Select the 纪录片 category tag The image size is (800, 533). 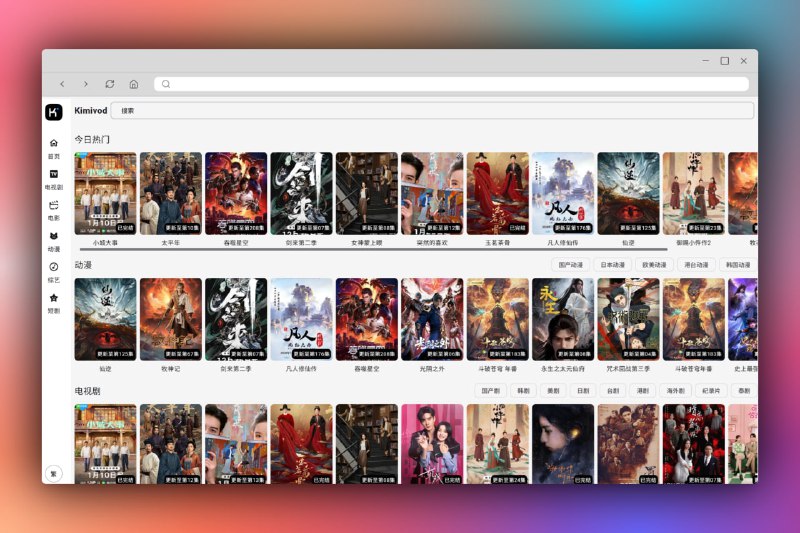click(711, 391)
